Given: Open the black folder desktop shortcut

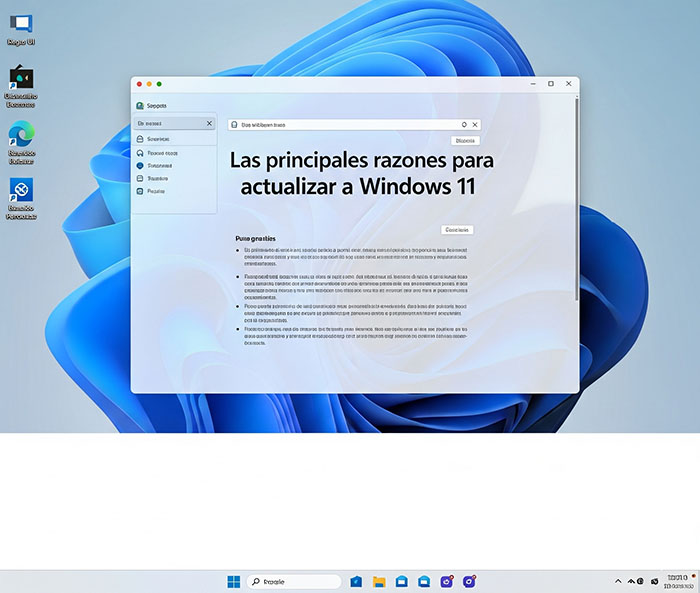Looking at the screenshot, I should tap(21, 86).
